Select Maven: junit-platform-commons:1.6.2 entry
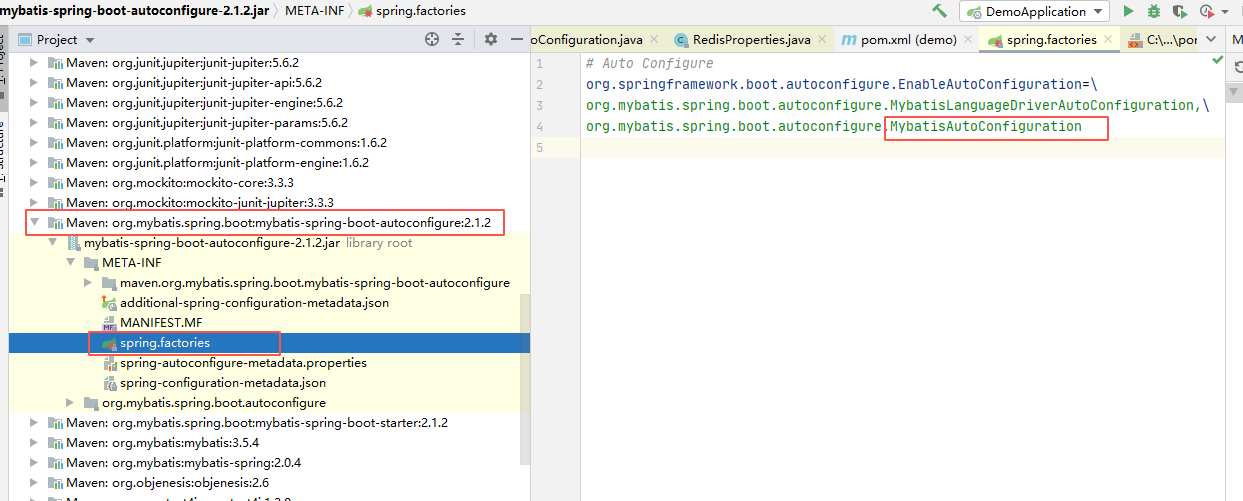 coord(226,143)
